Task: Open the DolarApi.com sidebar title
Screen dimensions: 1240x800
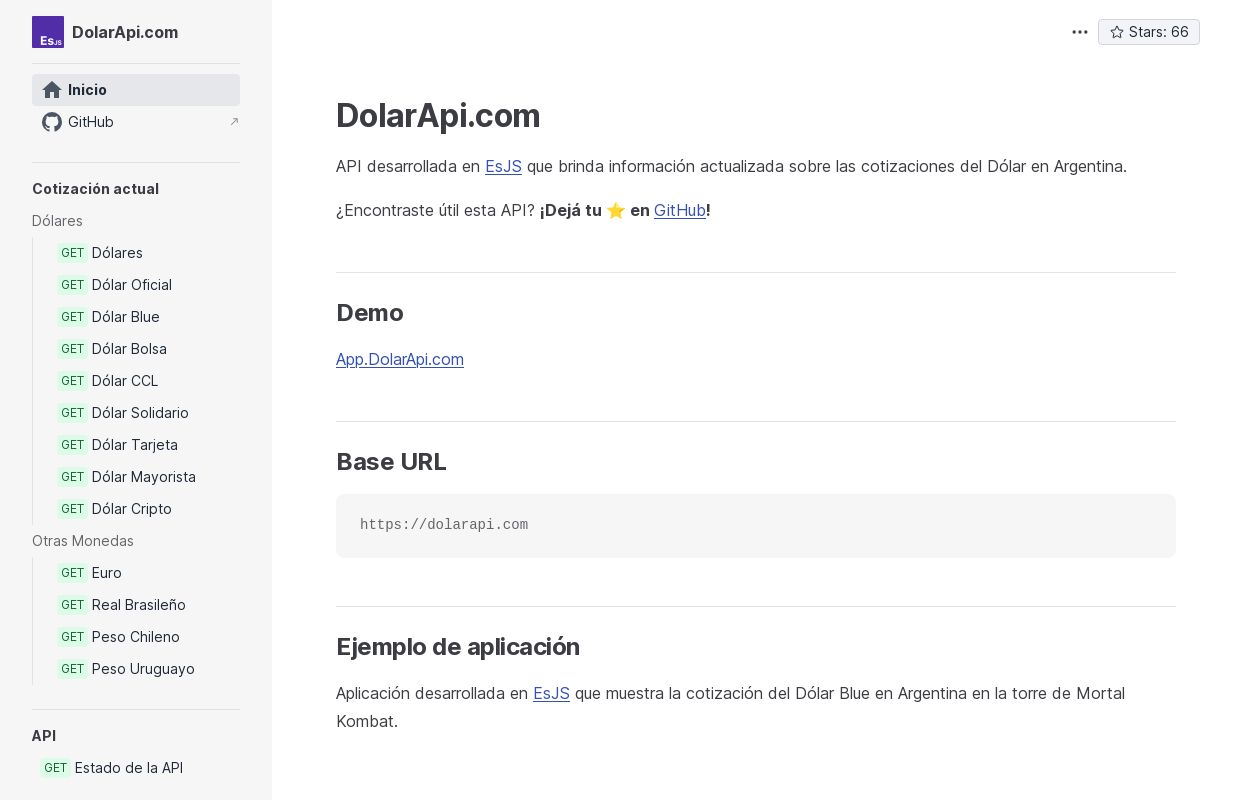Action: [125, 32]
